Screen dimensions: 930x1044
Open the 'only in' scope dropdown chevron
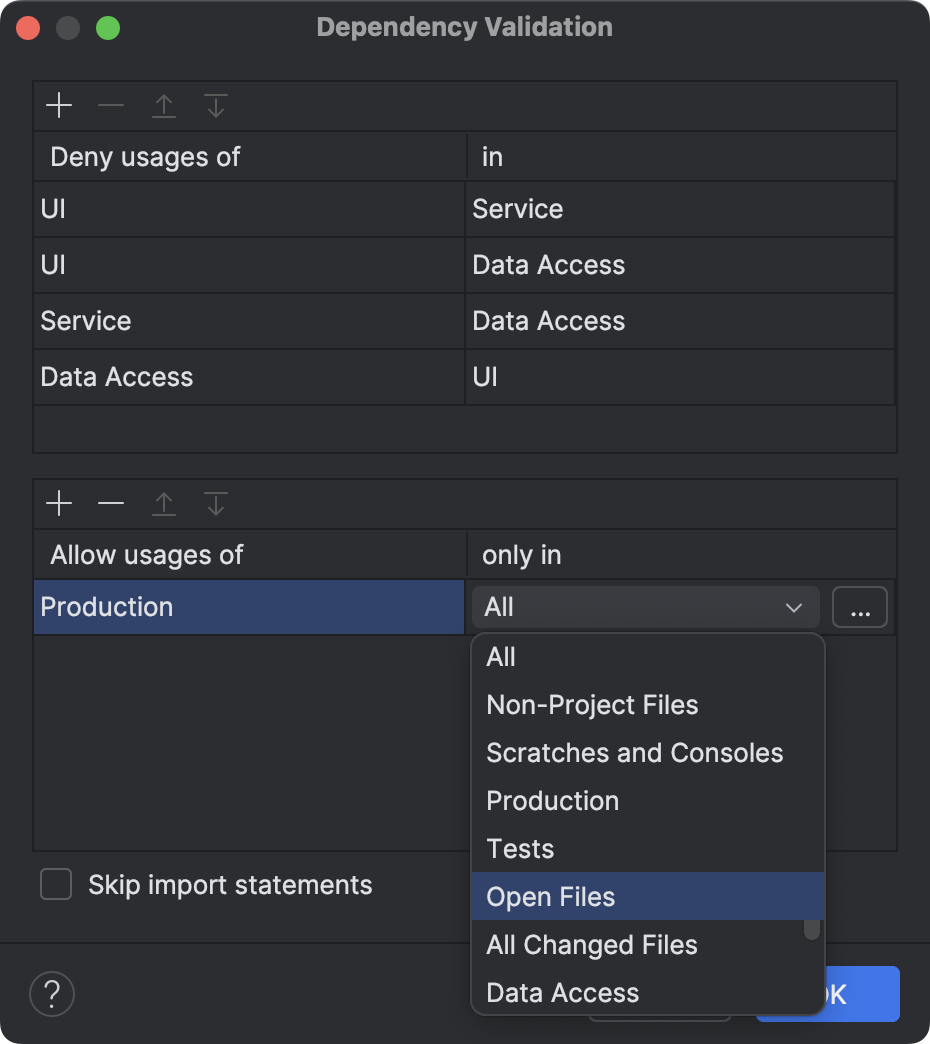tap(795, 607)
